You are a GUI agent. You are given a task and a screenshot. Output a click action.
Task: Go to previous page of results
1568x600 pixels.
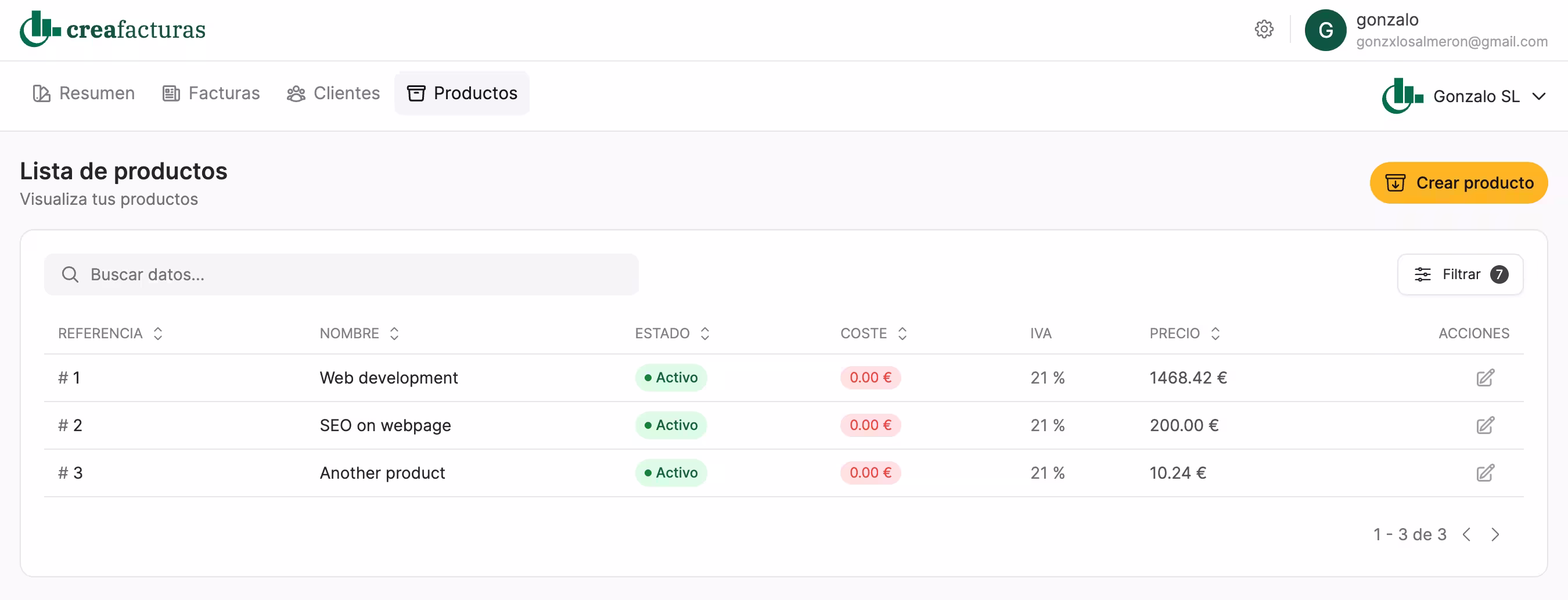click(1466, 534)
